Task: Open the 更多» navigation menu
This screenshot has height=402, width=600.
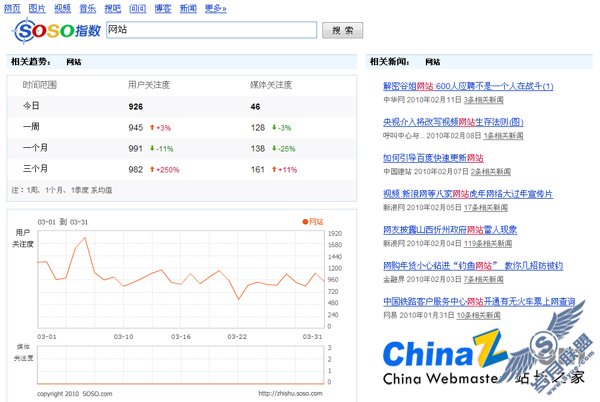Action: coord(215,8)
